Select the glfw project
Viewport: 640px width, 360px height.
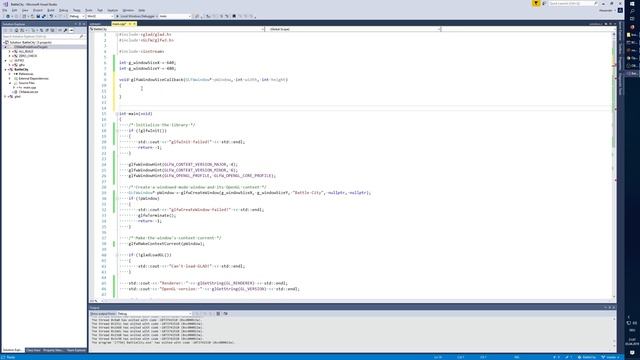pos(22,65)
